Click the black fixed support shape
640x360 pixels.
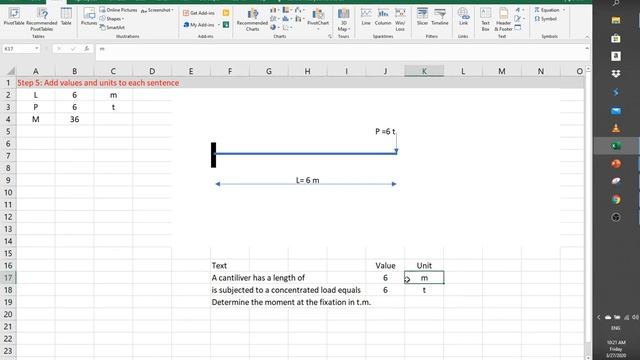click(x=213, y=155)
